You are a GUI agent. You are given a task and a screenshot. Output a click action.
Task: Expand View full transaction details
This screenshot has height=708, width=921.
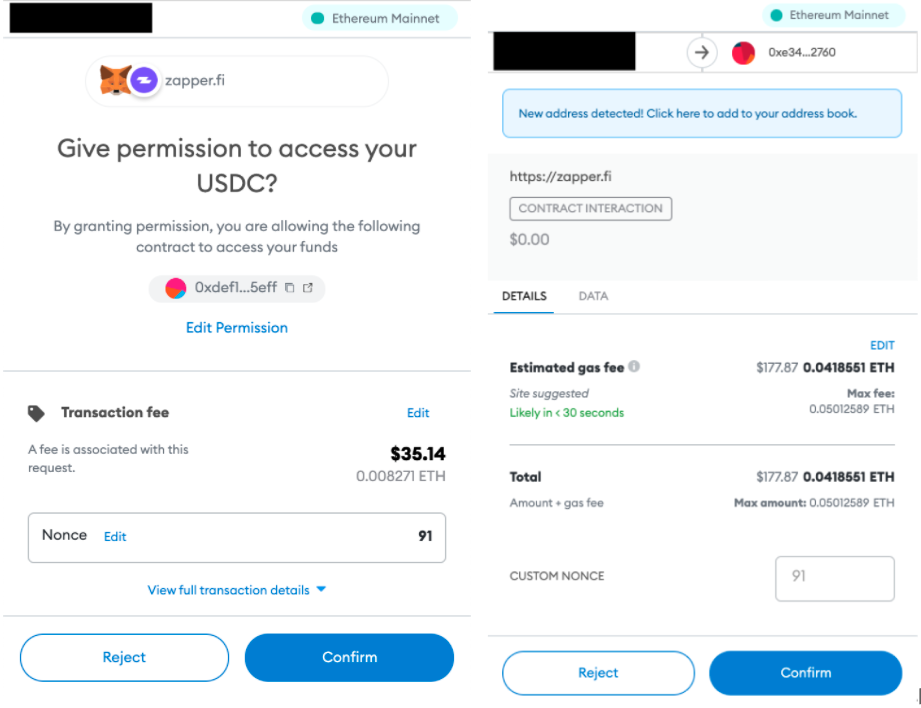pyautogui.click(x=237, y=590)
